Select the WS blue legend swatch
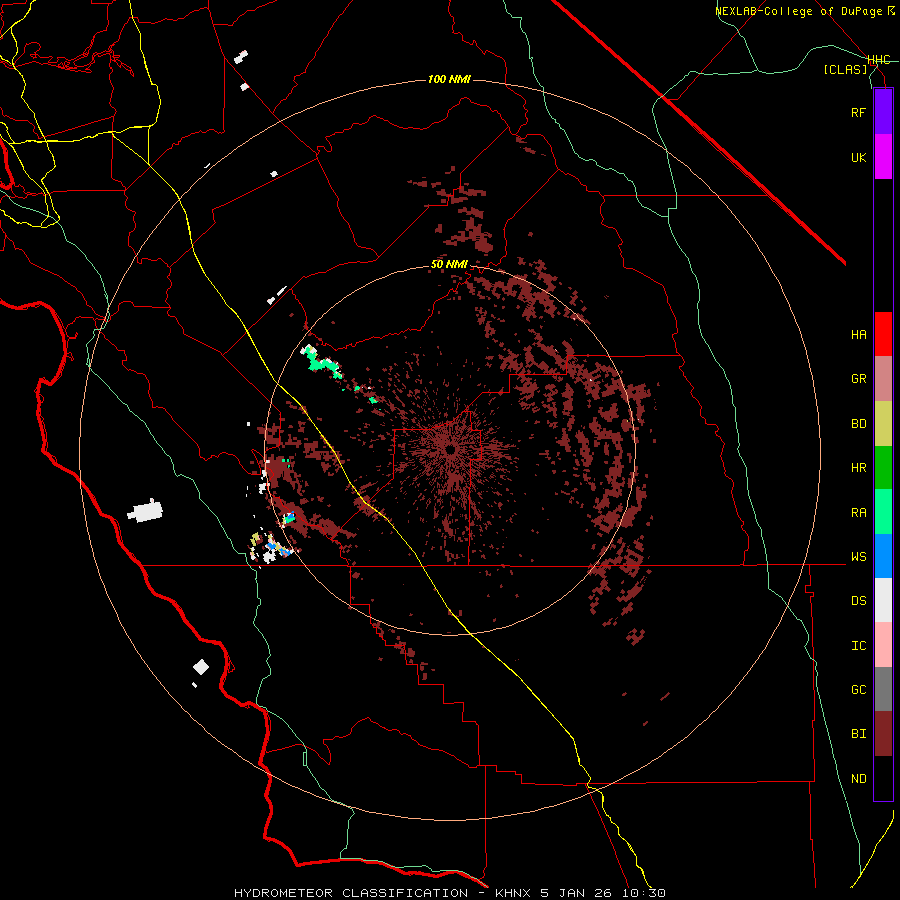 (x=883, y=556)
